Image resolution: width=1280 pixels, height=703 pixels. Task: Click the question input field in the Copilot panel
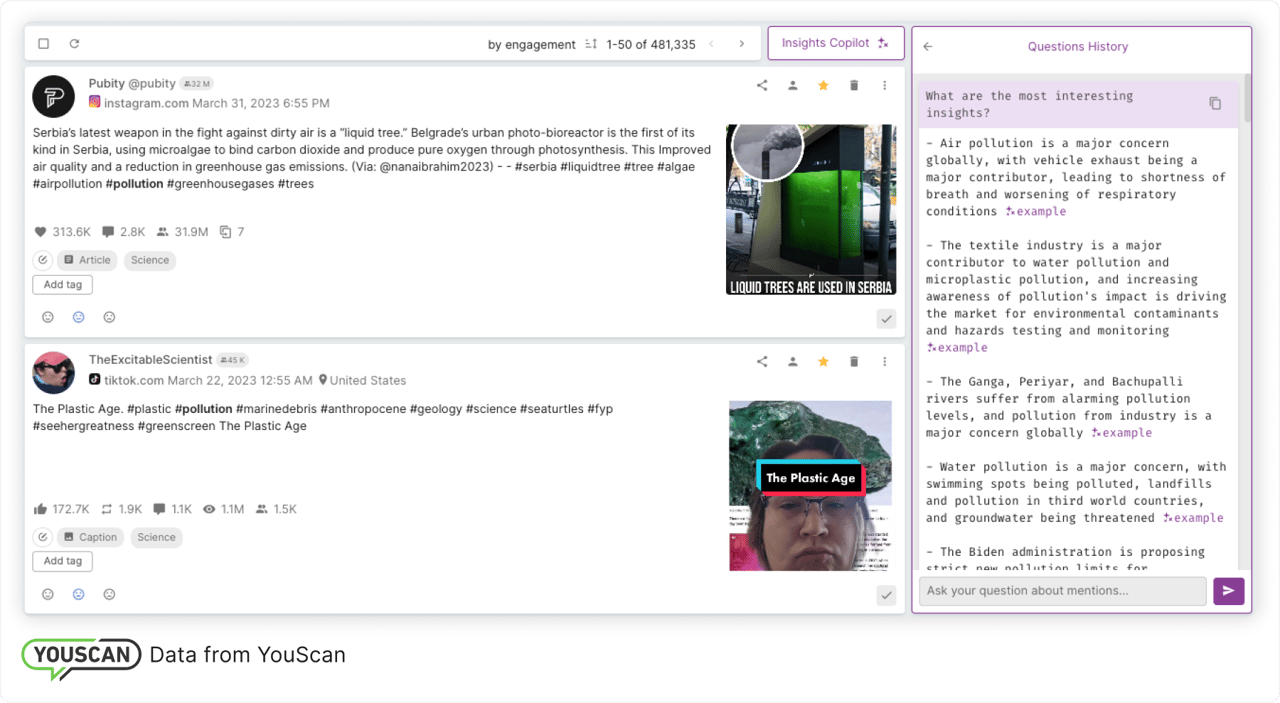coord(1062,591)
